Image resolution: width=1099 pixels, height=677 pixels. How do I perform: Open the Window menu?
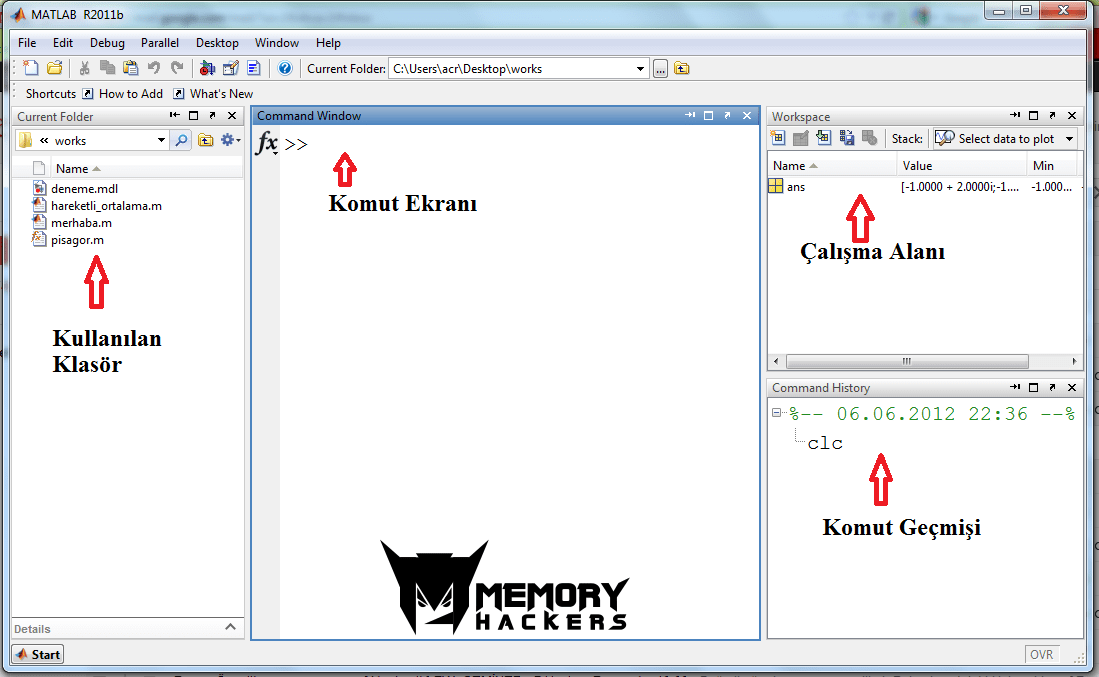coord(277,43)
